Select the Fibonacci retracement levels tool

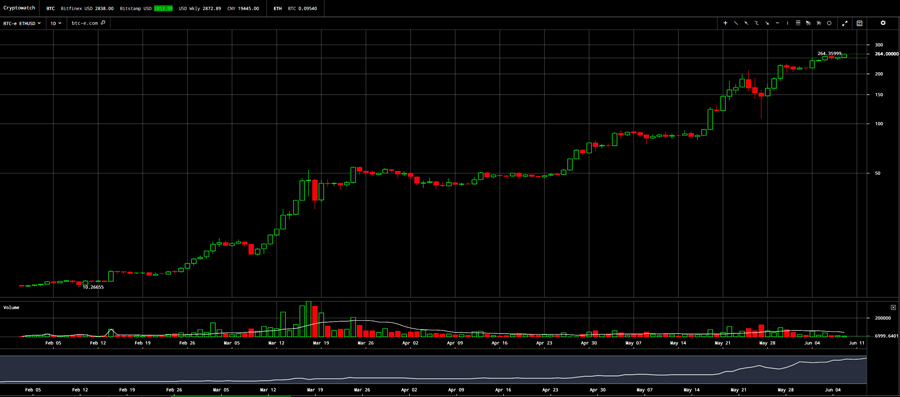(x=798, y=23)
